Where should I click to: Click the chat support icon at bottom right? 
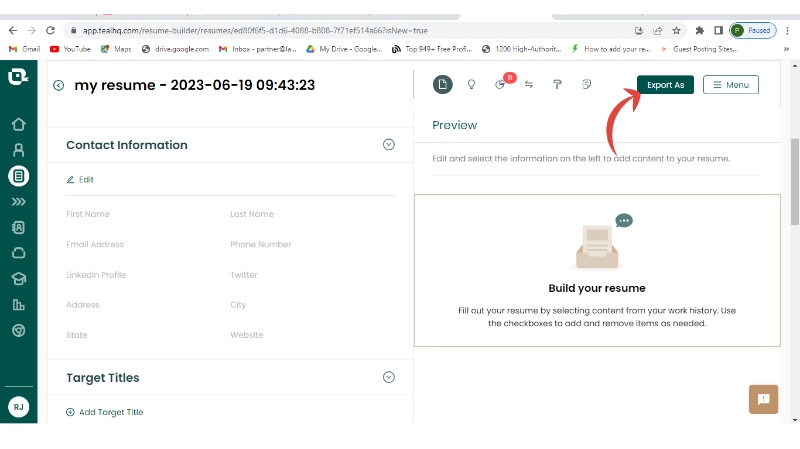click(763, 399)
